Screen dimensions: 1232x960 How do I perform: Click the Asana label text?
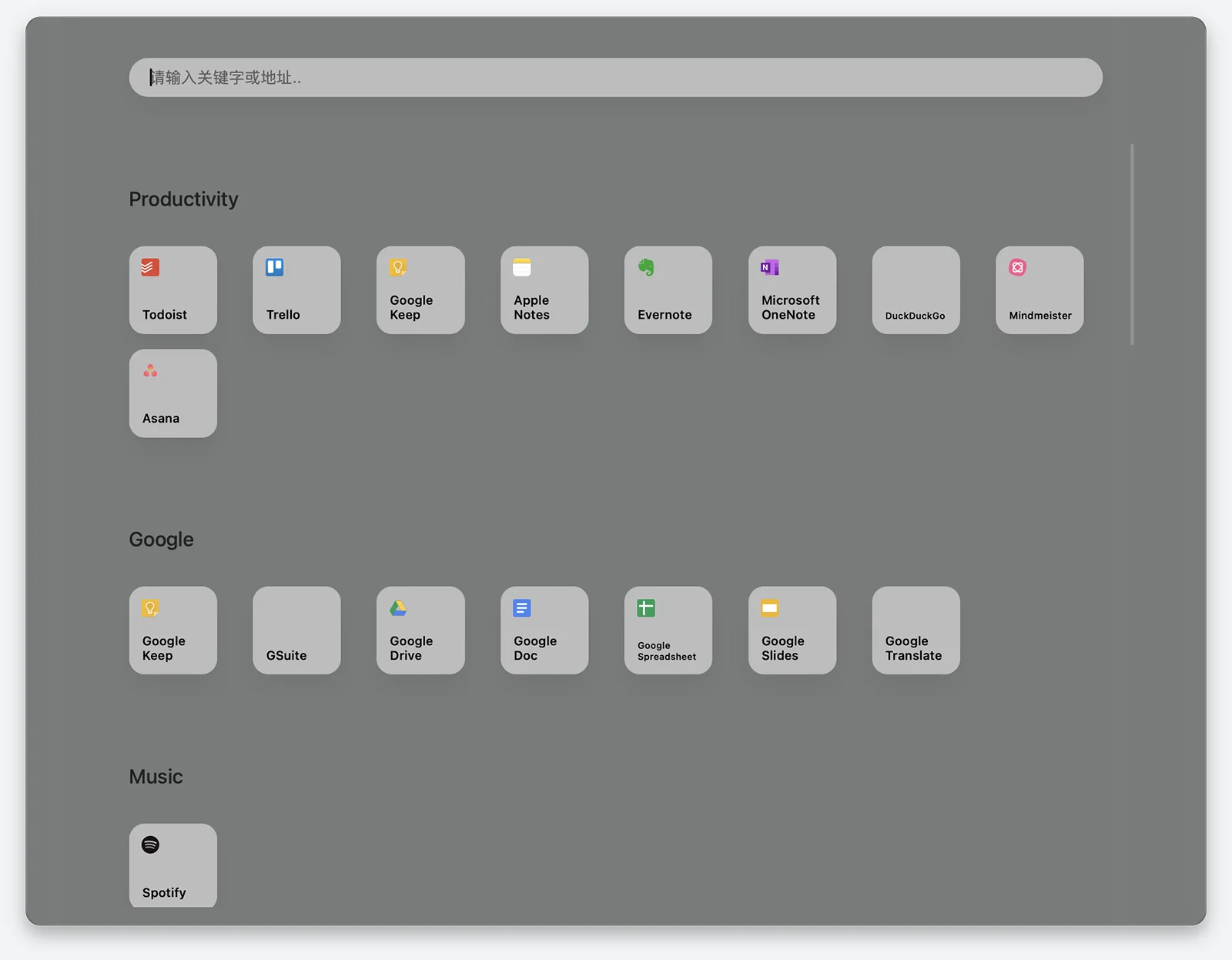click(161, 418)
